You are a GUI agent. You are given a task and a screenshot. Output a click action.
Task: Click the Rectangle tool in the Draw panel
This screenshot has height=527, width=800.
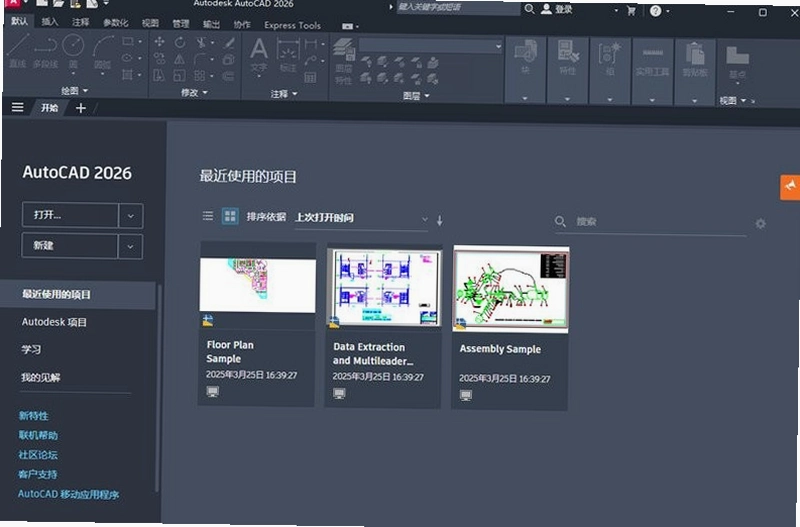click(128, 41)
